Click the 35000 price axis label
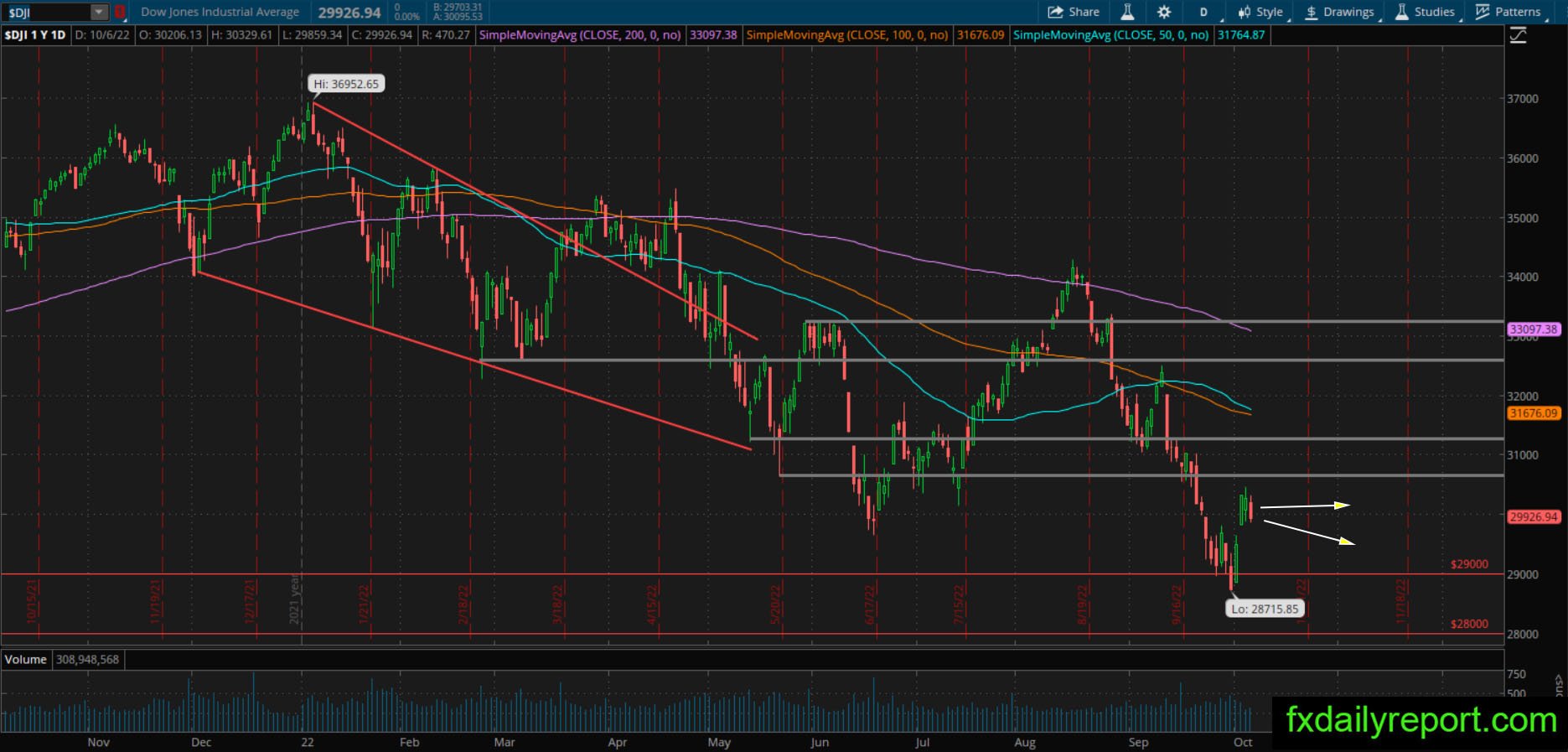 tap(1523, 218)
